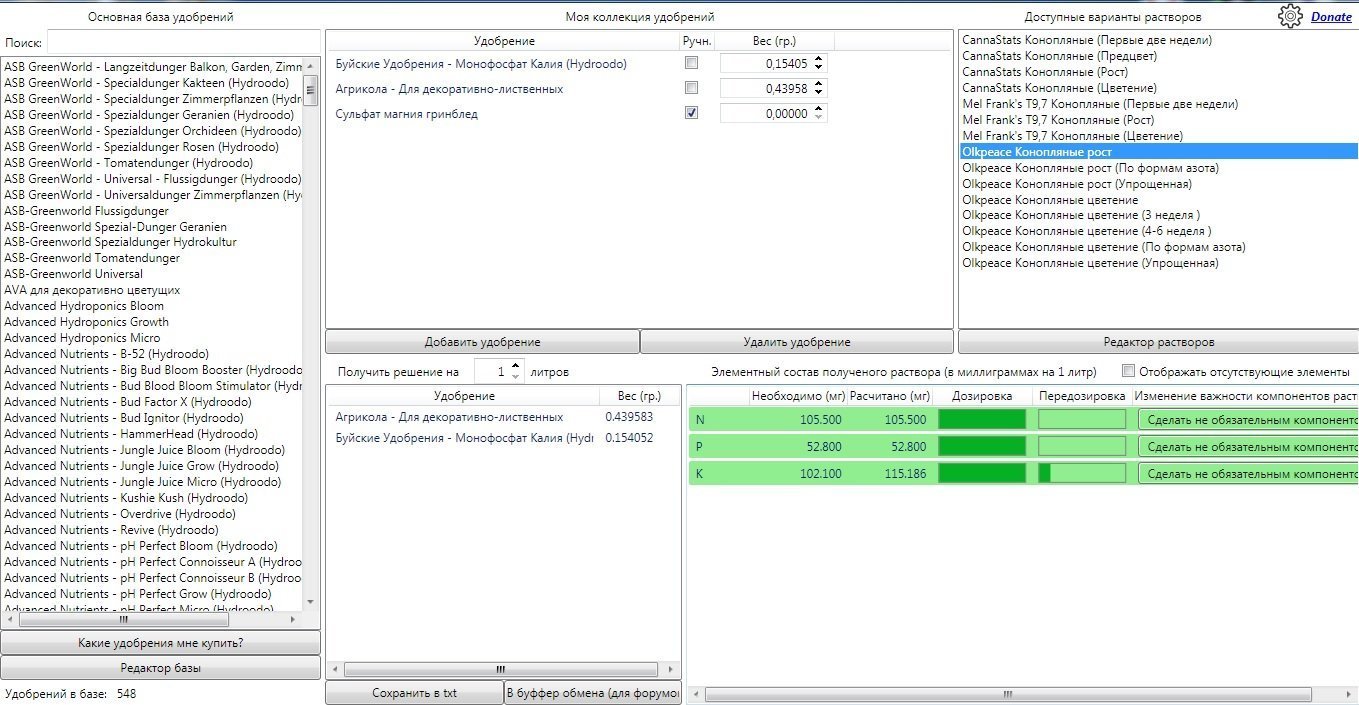Select AVA для декоративно цветущих
The image size is (1359, 705).
click(x=92, y=290)
